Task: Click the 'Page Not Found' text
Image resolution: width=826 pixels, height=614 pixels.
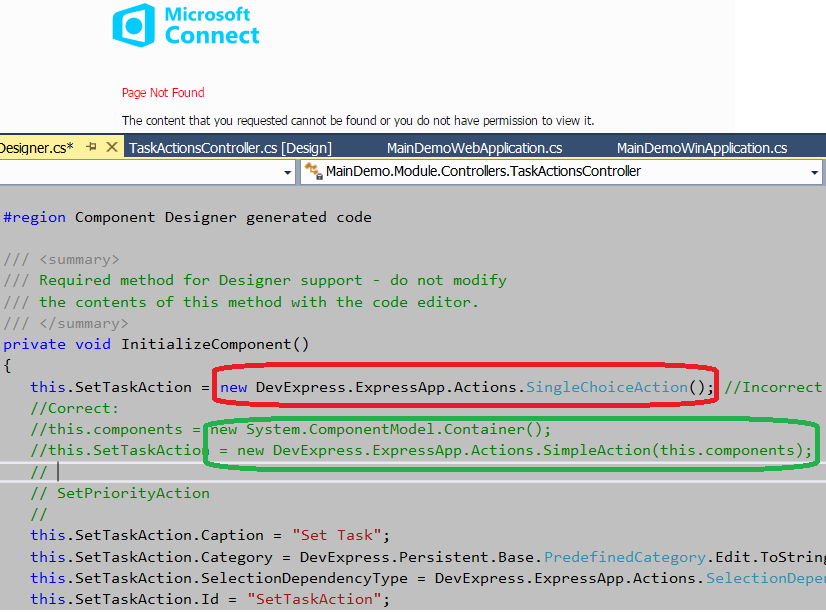Action: pyautogui.click(x=163, y=93)
